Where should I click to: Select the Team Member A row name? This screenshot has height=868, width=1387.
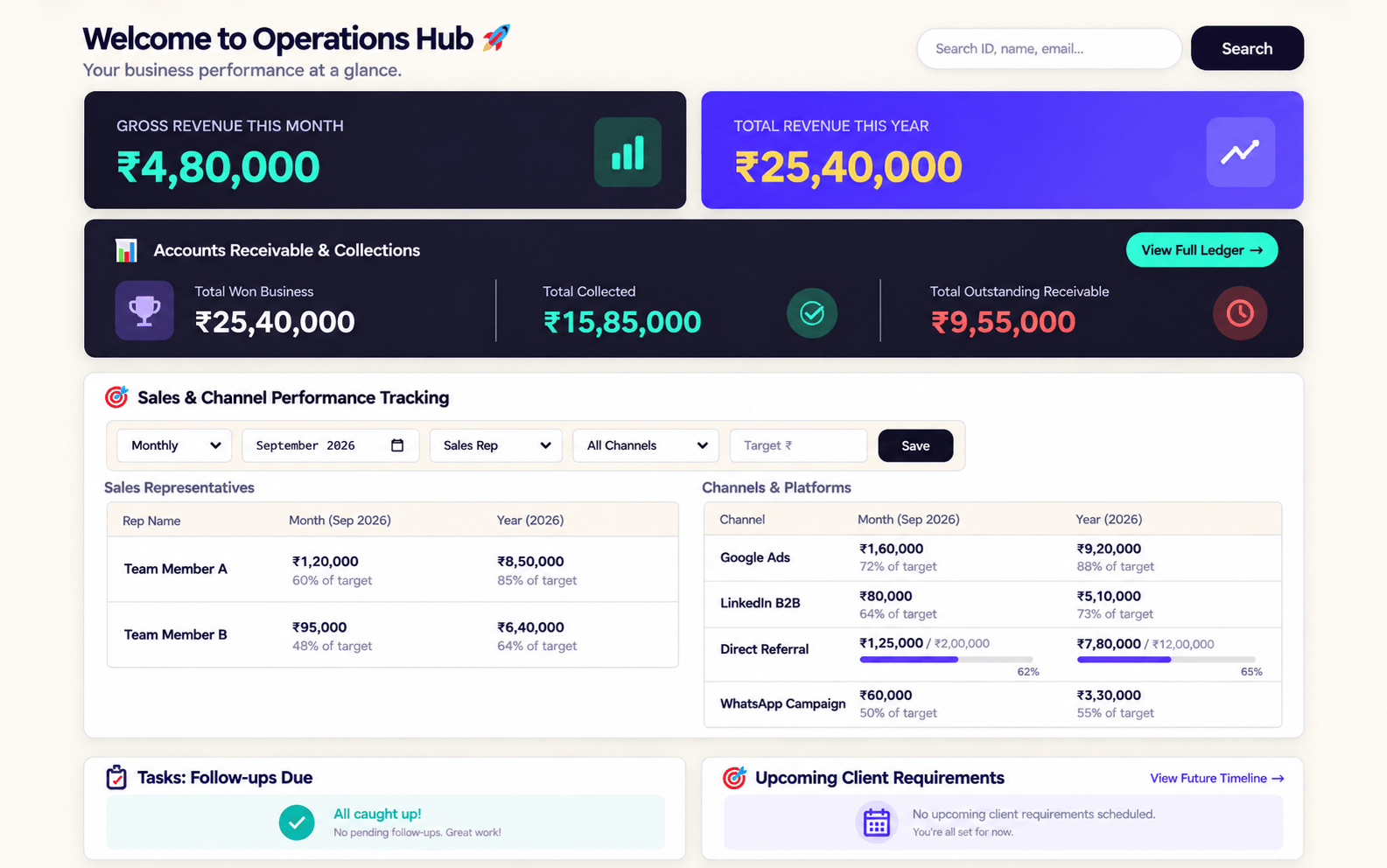point(175,569)
